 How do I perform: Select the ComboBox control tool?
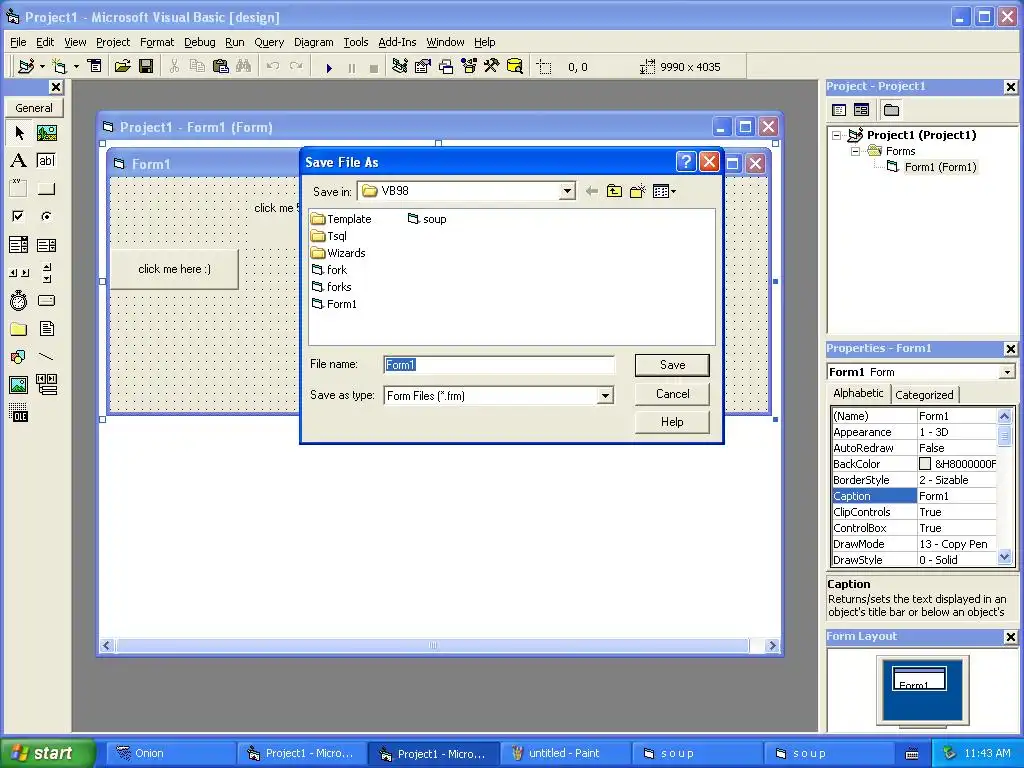pyautogui.click(x=19, y=245)
